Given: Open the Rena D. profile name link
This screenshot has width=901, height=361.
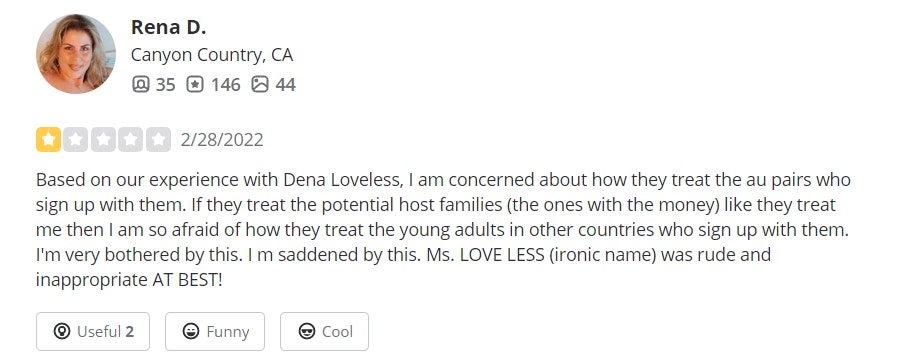Looking at the screenshot, I should [168, 27].
